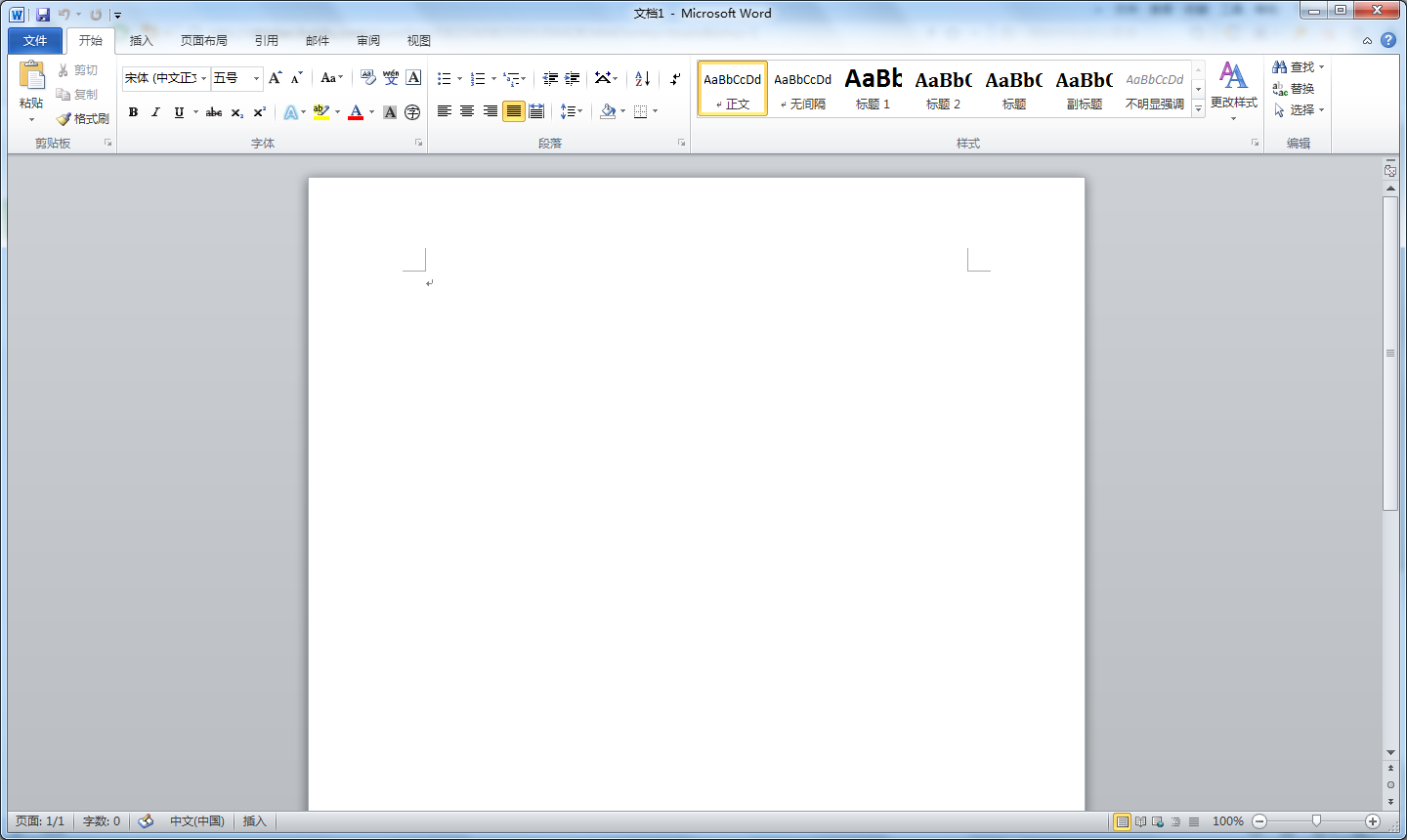Apply Superscript formatting
The image size is (1407, 840).
pyautogui.click(x=260, y=112)
